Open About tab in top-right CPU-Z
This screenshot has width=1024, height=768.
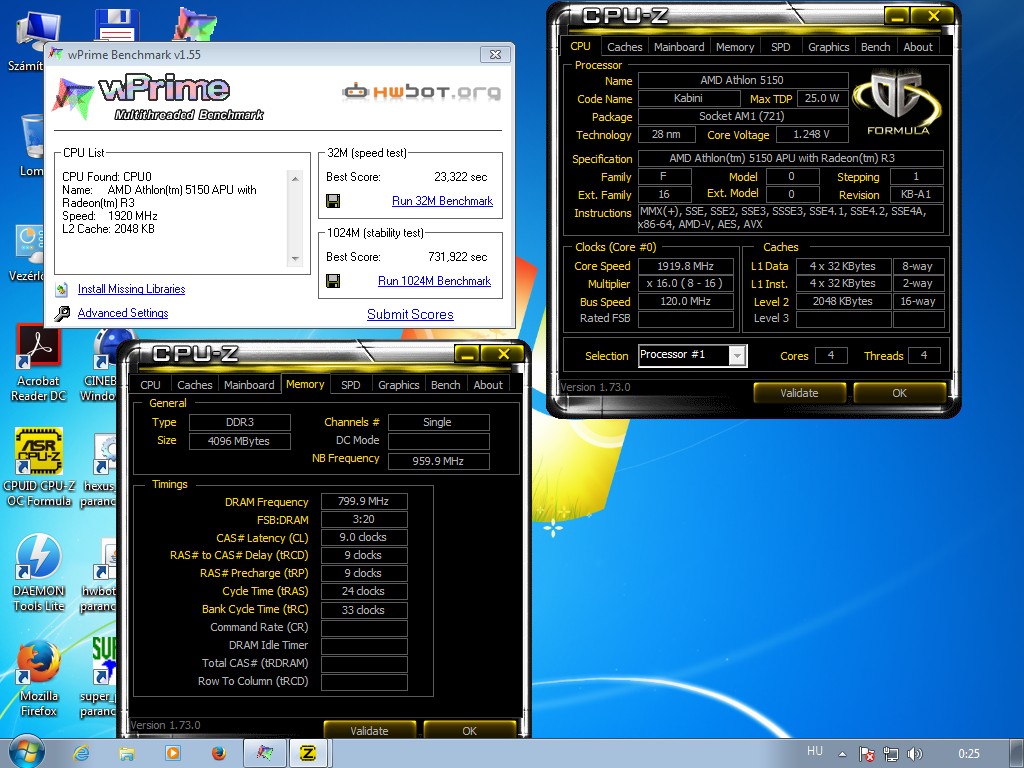(x=918, y=47)
